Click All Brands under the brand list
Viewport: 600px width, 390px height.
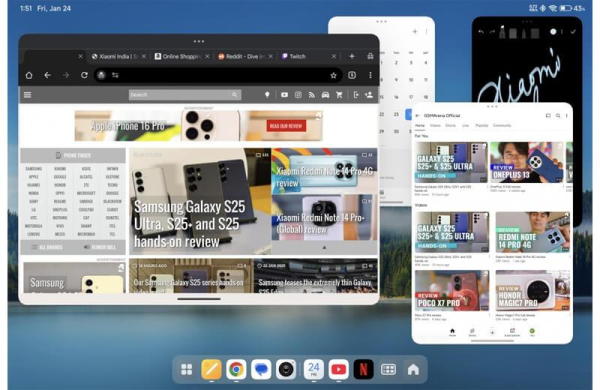(x=47, y=247)
